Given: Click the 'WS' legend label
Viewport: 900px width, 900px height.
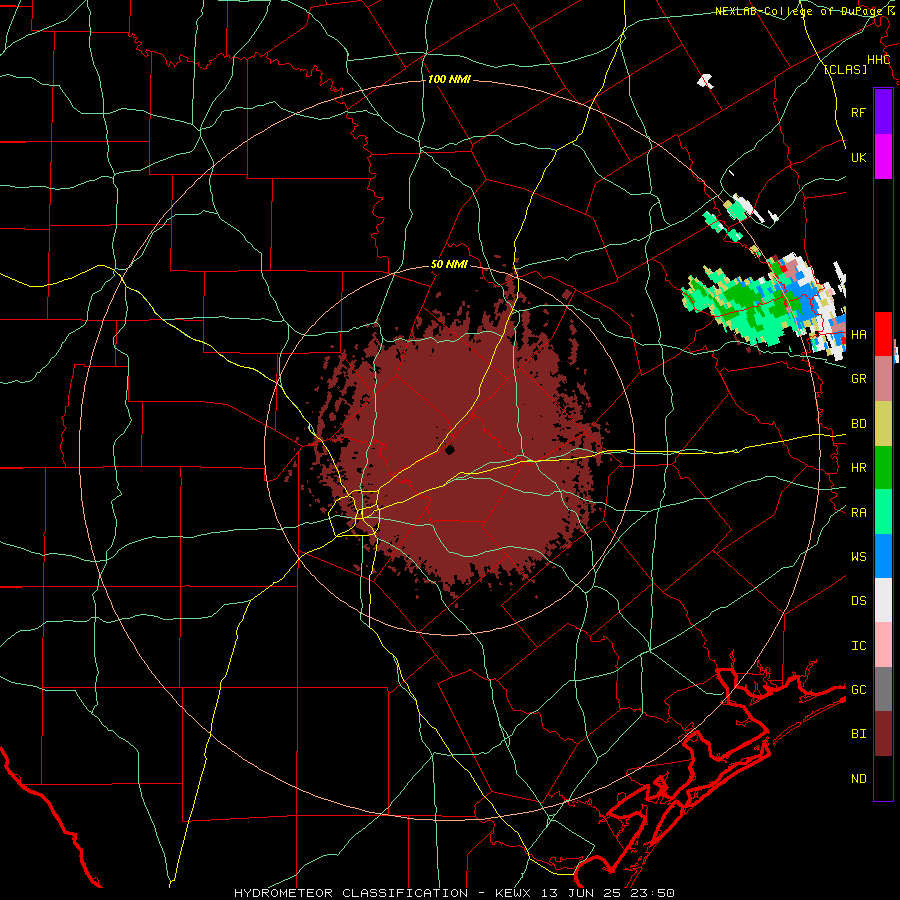Looking at the screenshot, I should coord(858,556).
